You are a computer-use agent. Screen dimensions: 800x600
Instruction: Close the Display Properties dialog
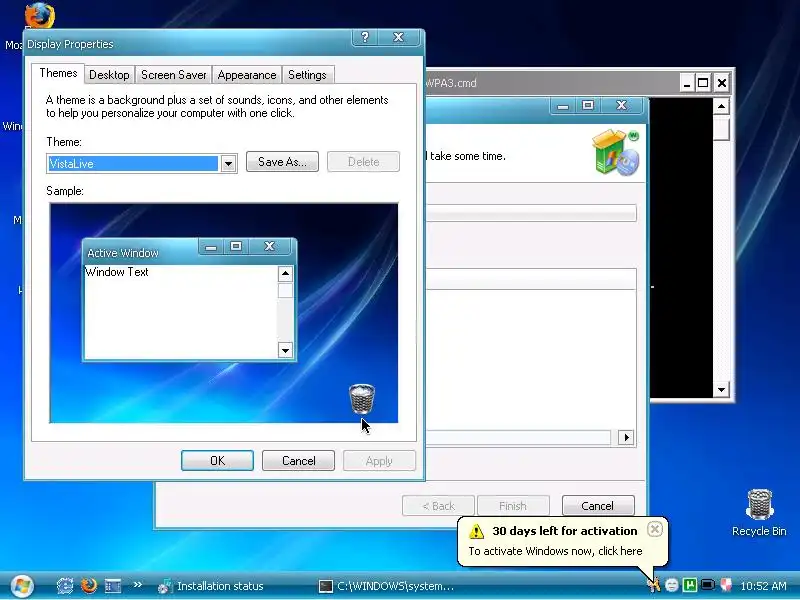(x=398, y=37)
